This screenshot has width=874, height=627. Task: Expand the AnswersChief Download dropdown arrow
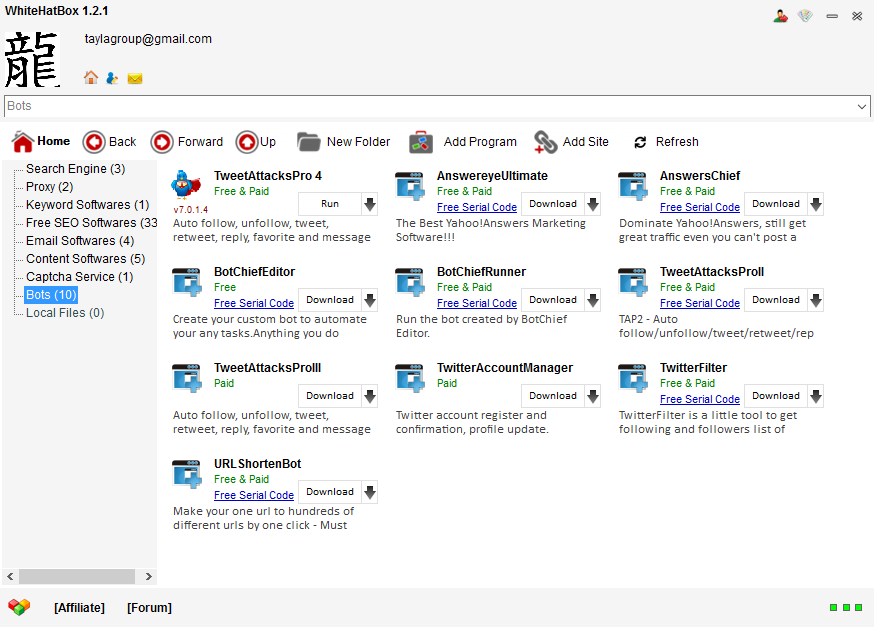816,204
